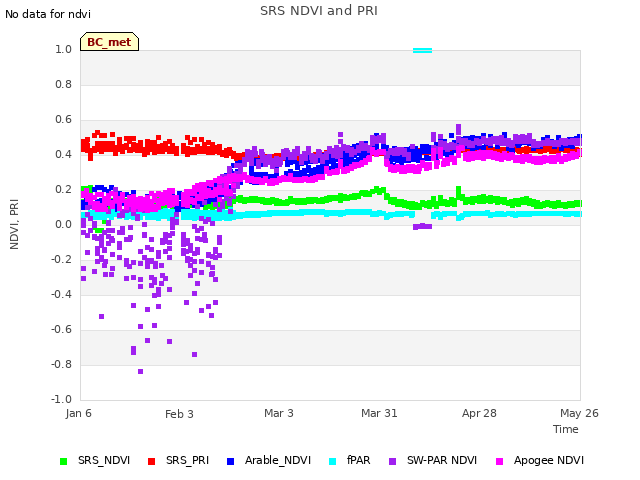Viewport: 640px width, 480px height.
Task: Click the 0.6 y-axis tick label
Action: tap(63, 120)
